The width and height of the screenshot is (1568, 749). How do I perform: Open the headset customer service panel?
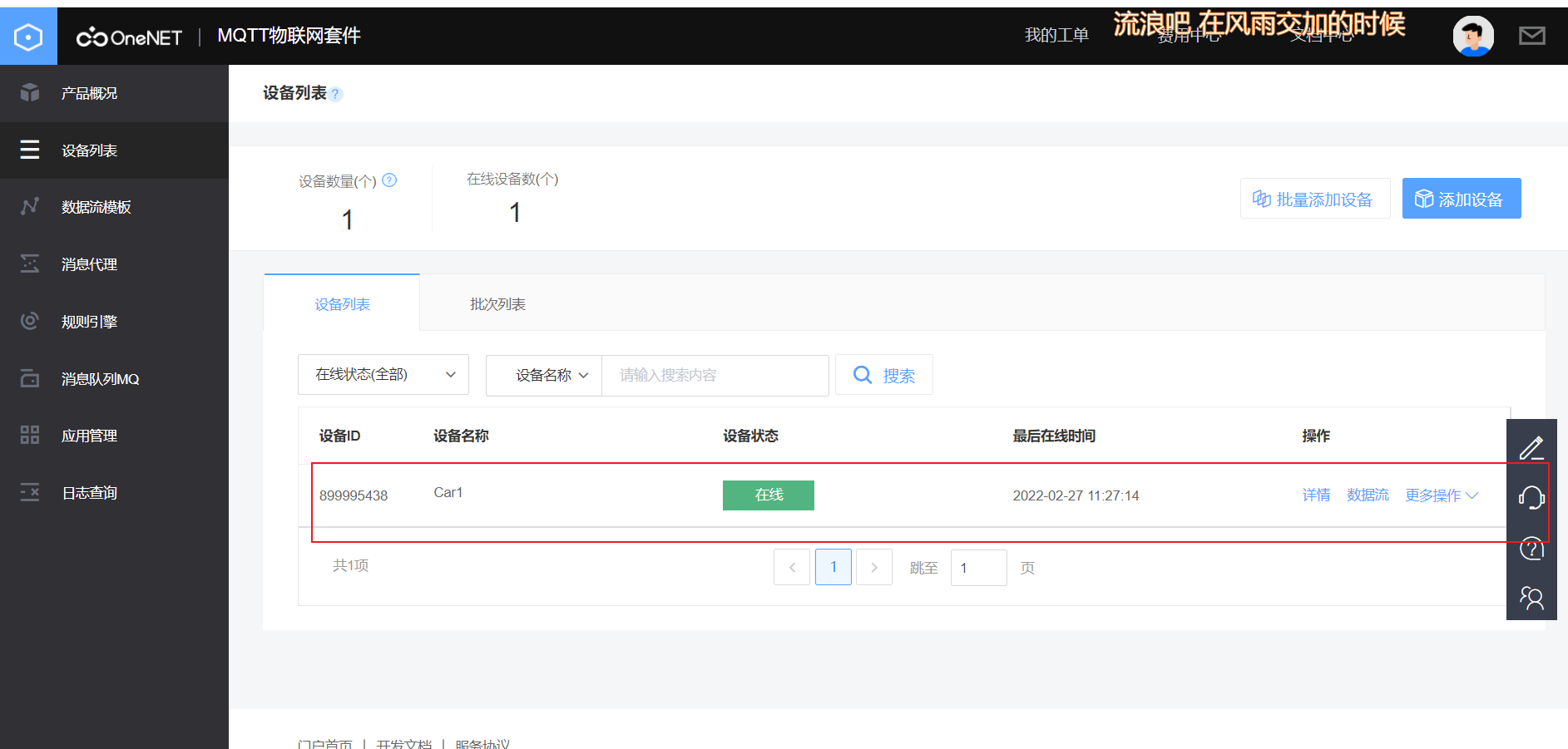(1531, 498)
